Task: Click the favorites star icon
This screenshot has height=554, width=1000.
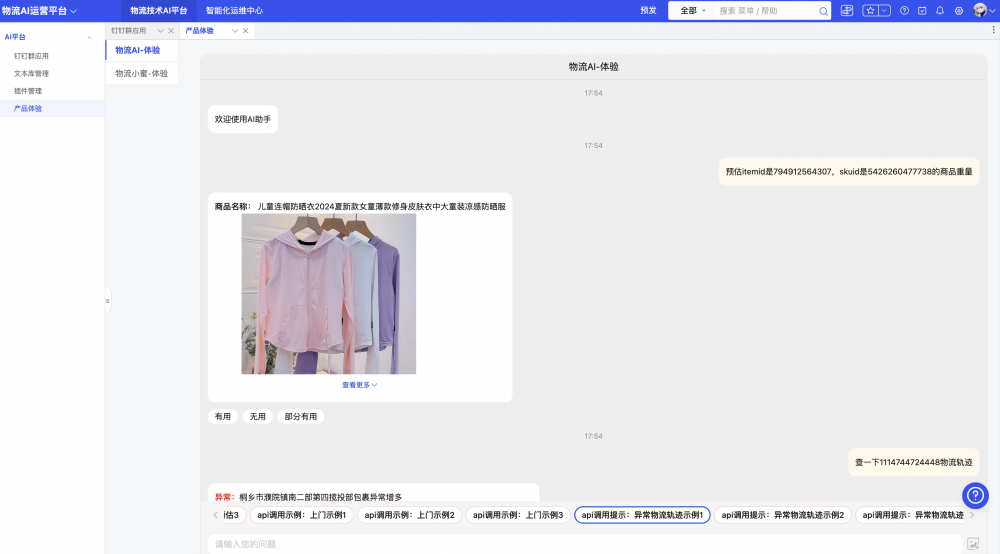Action: 870,11
